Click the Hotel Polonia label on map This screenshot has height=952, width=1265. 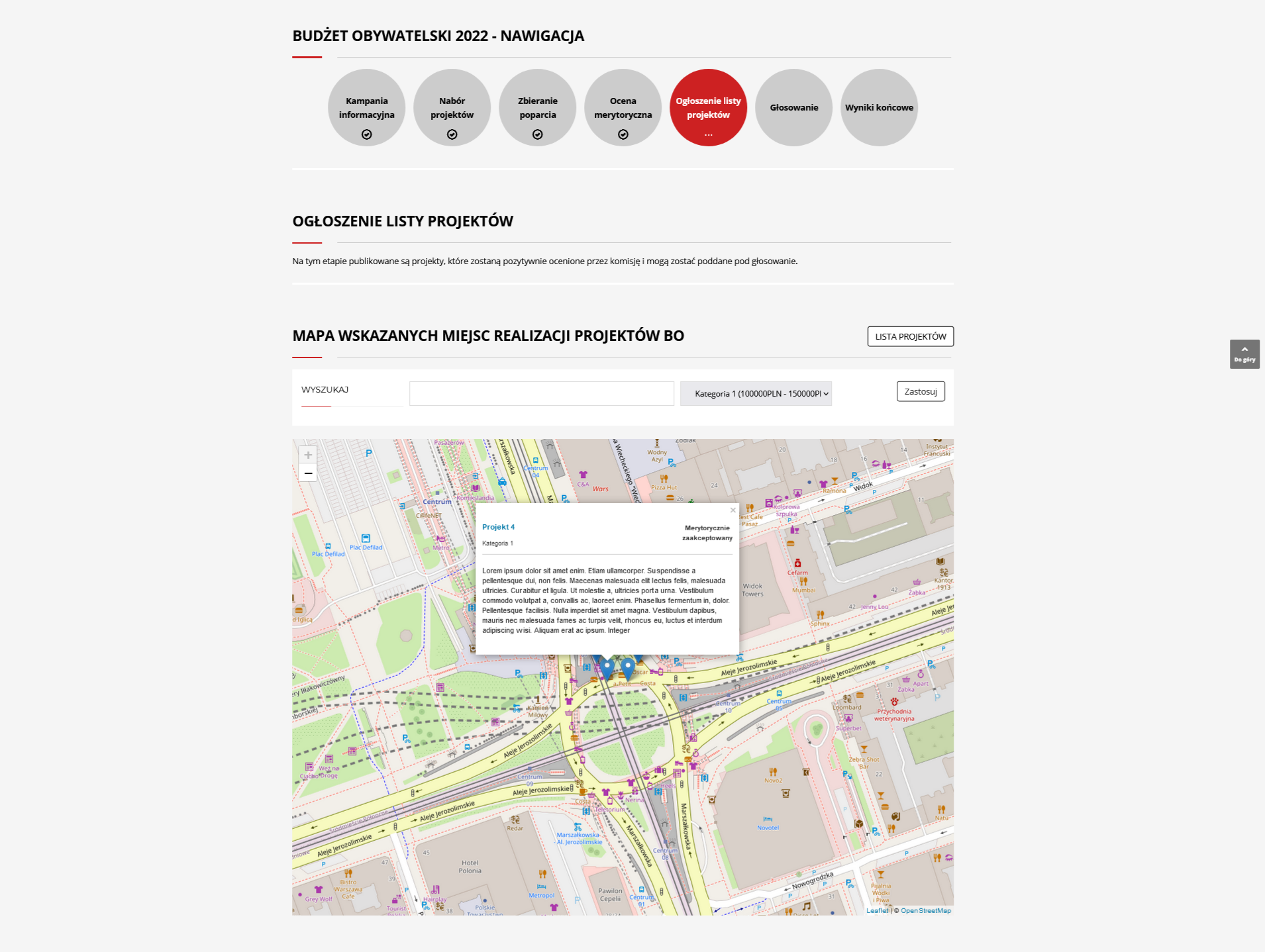coord(470,867)
